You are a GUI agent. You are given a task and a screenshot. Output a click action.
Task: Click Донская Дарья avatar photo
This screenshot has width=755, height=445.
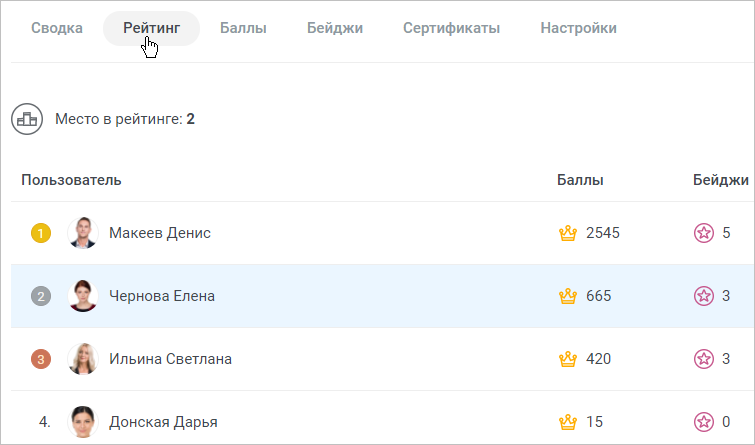83,422
